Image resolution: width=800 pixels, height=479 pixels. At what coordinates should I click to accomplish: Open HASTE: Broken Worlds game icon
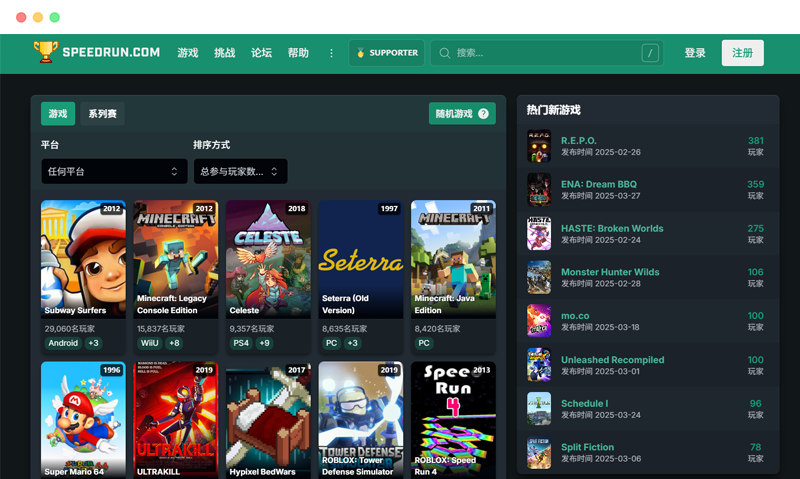(x=539, y=234)
